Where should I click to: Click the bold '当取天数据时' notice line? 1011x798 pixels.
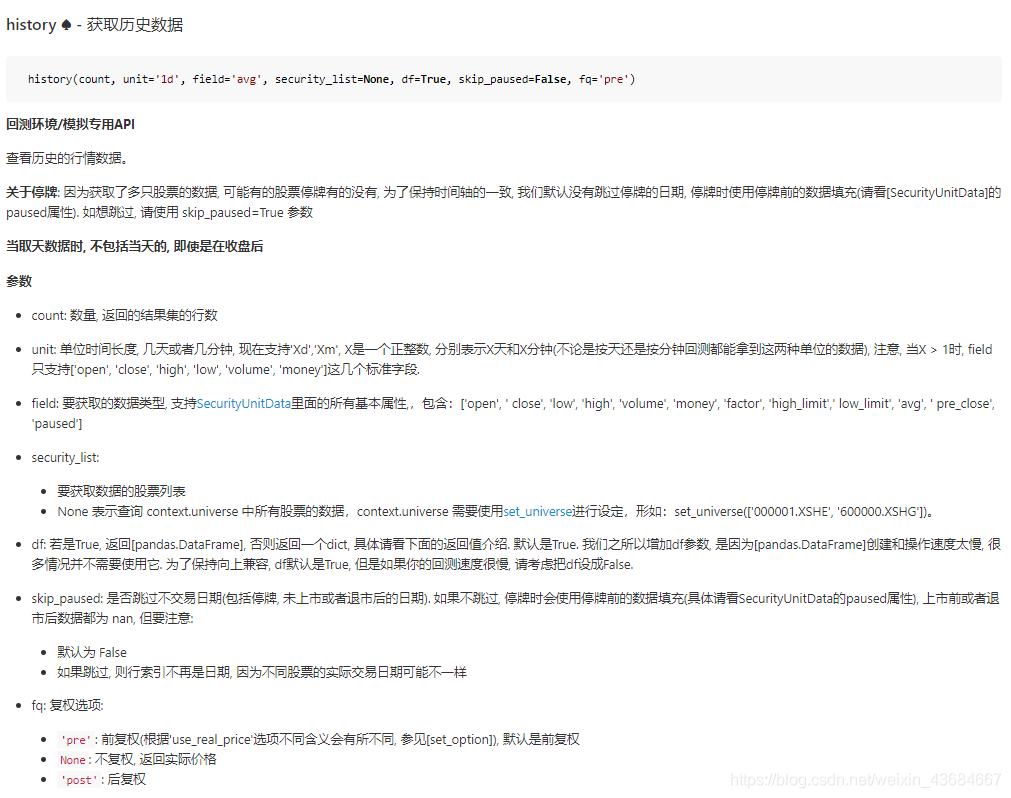(x=135, y=246)
